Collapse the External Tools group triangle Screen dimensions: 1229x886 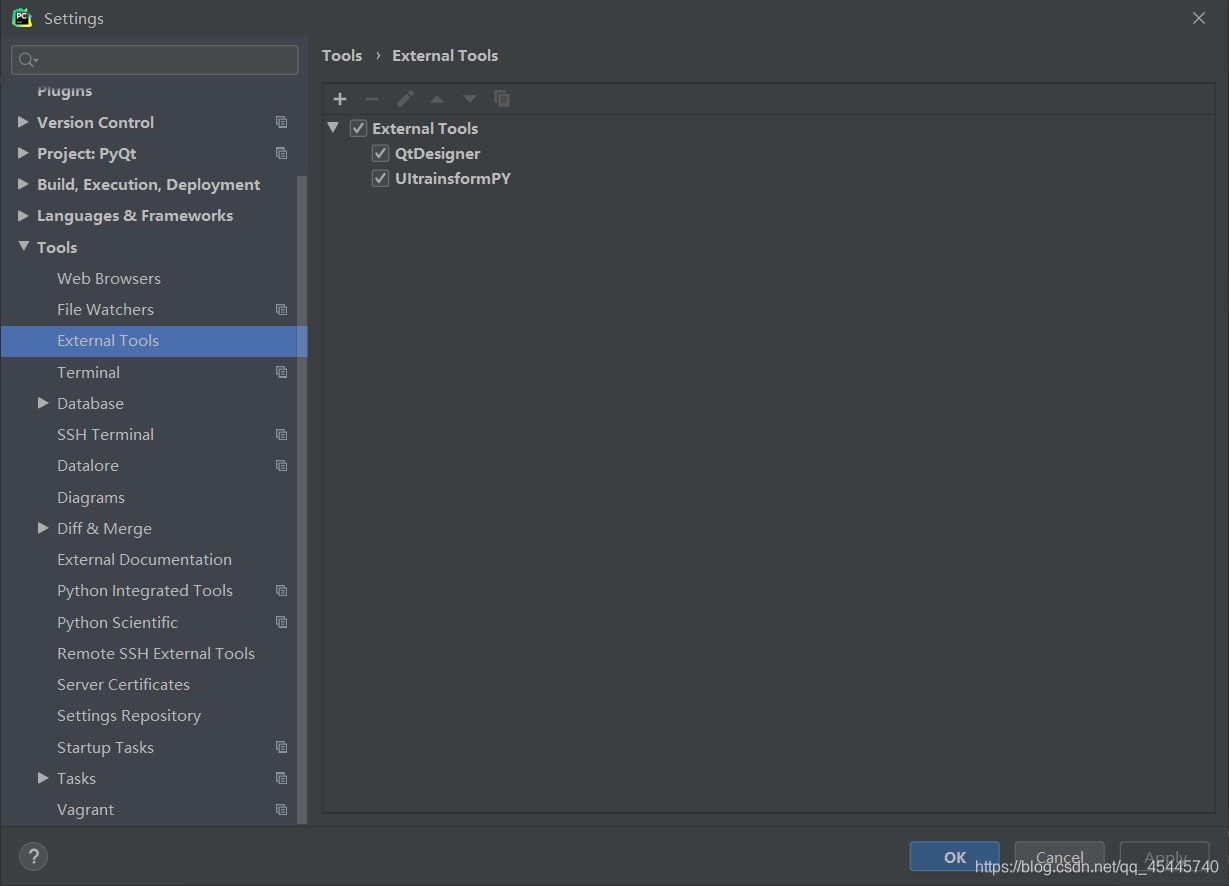(x=333, y=128)
